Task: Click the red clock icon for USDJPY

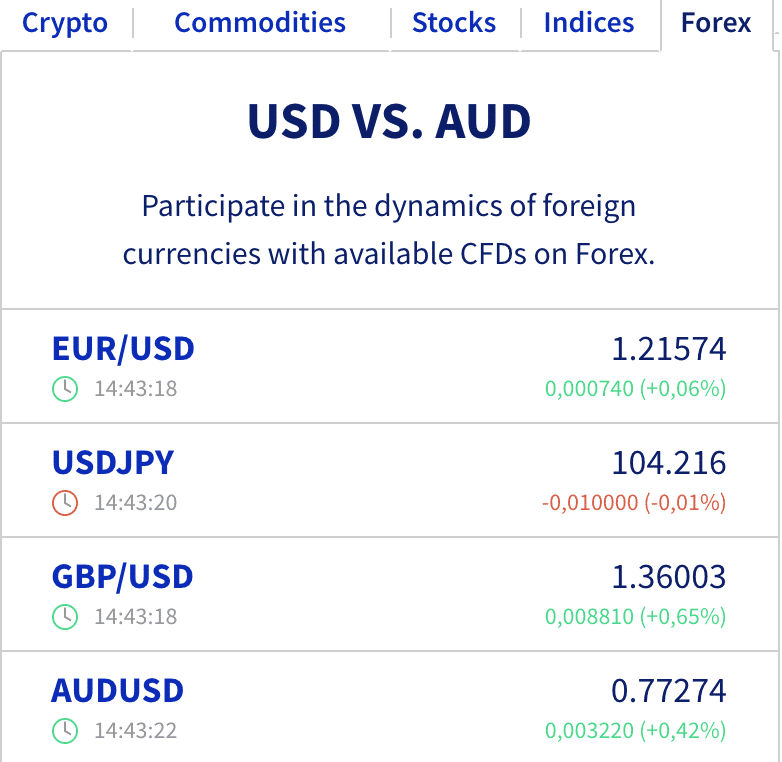Action: pos(65,503)
